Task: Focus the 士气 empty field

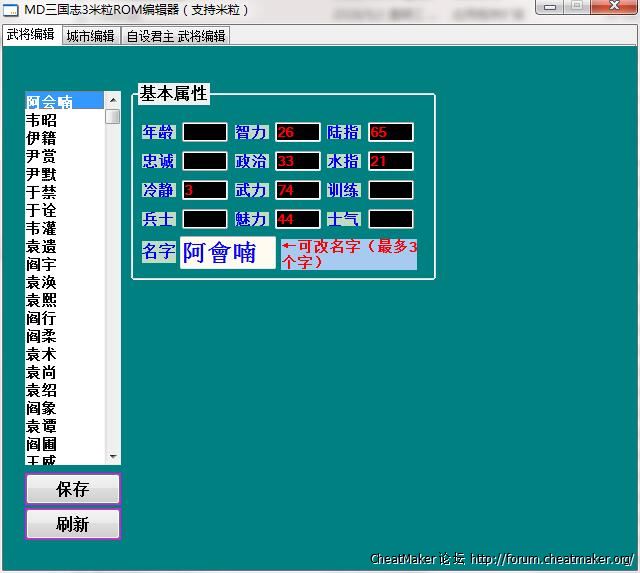Action: tap(390, 219)
